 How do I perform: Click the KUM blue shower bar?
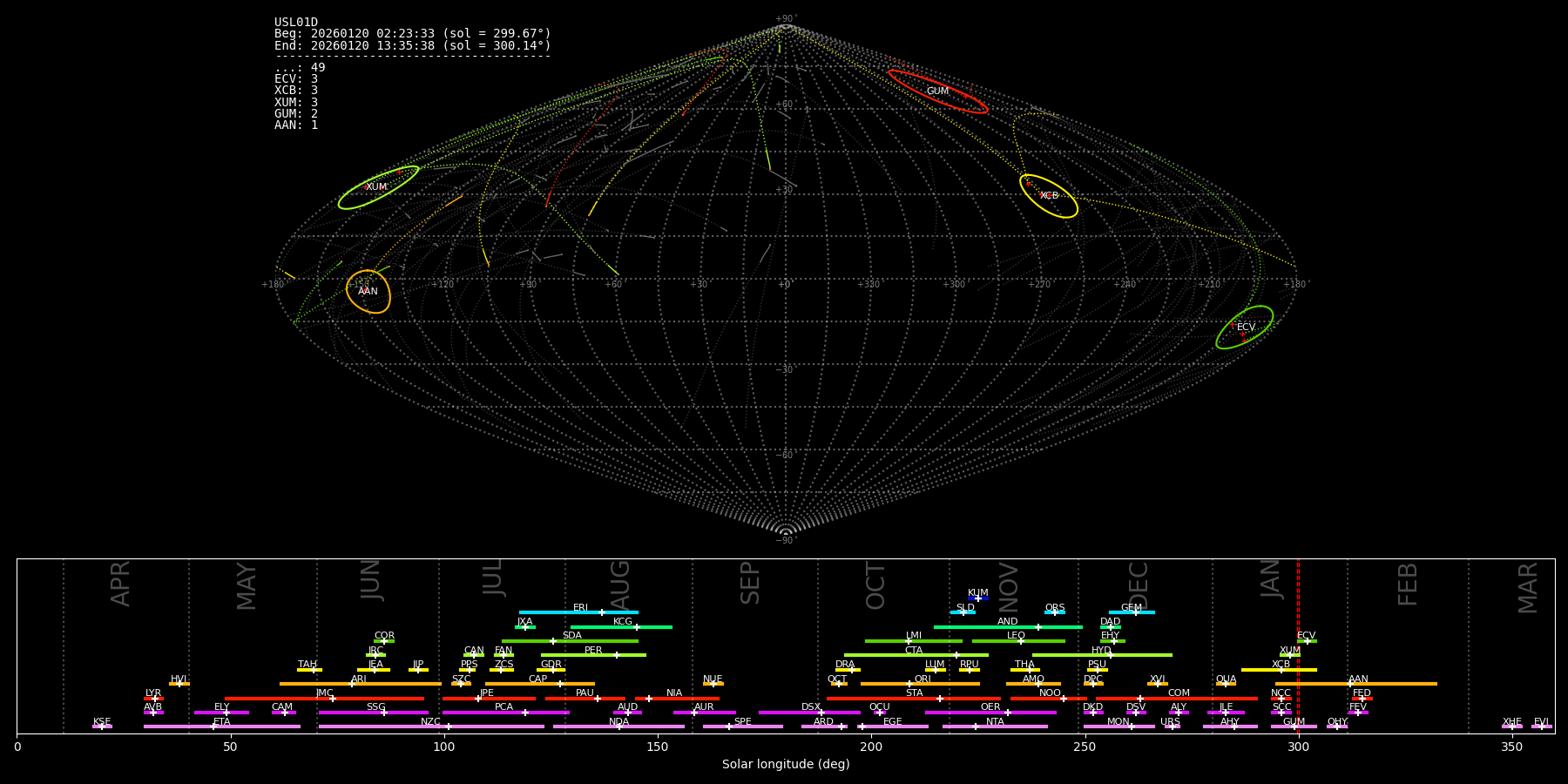click(978, 598)
